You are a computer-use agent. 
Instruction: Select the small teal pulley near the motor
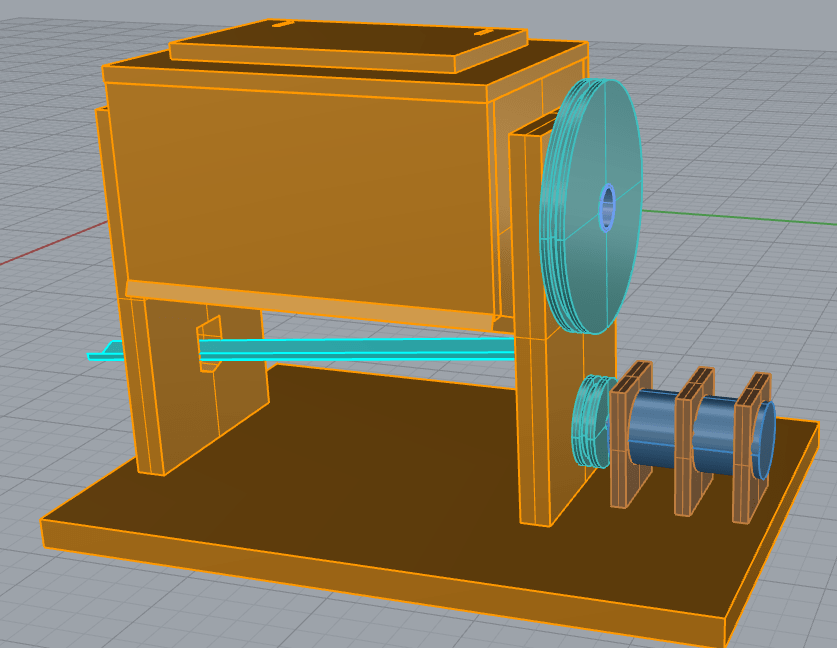pos(592,420)
